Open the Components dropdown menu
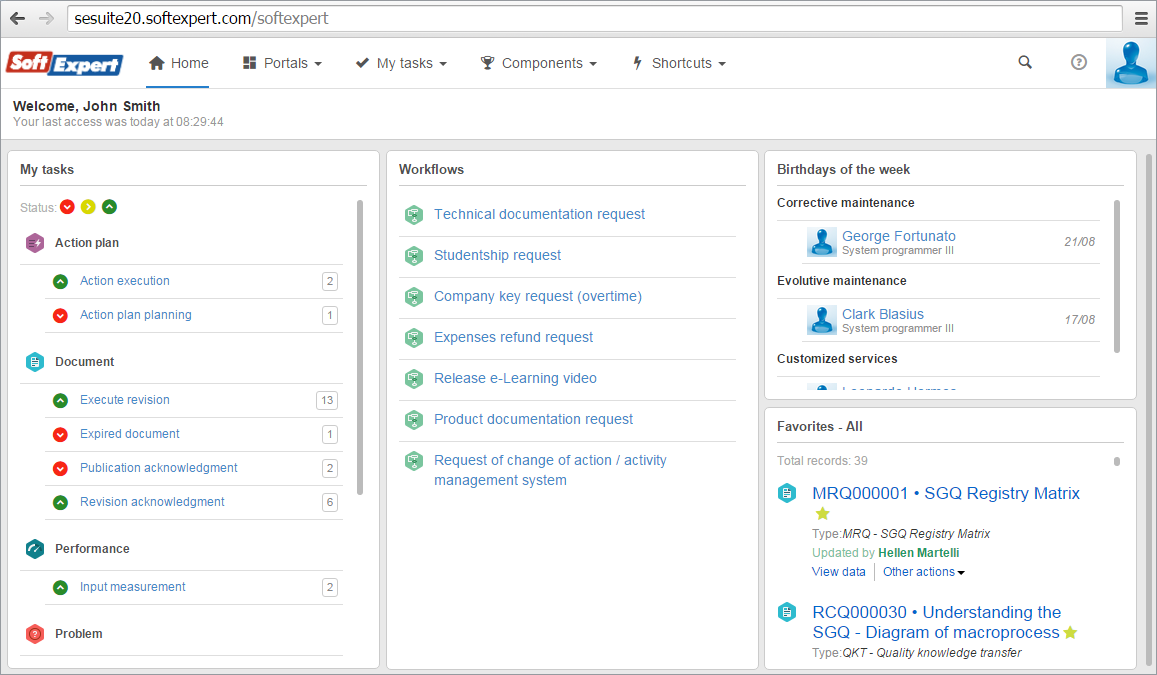 click(x=539, y=63)
